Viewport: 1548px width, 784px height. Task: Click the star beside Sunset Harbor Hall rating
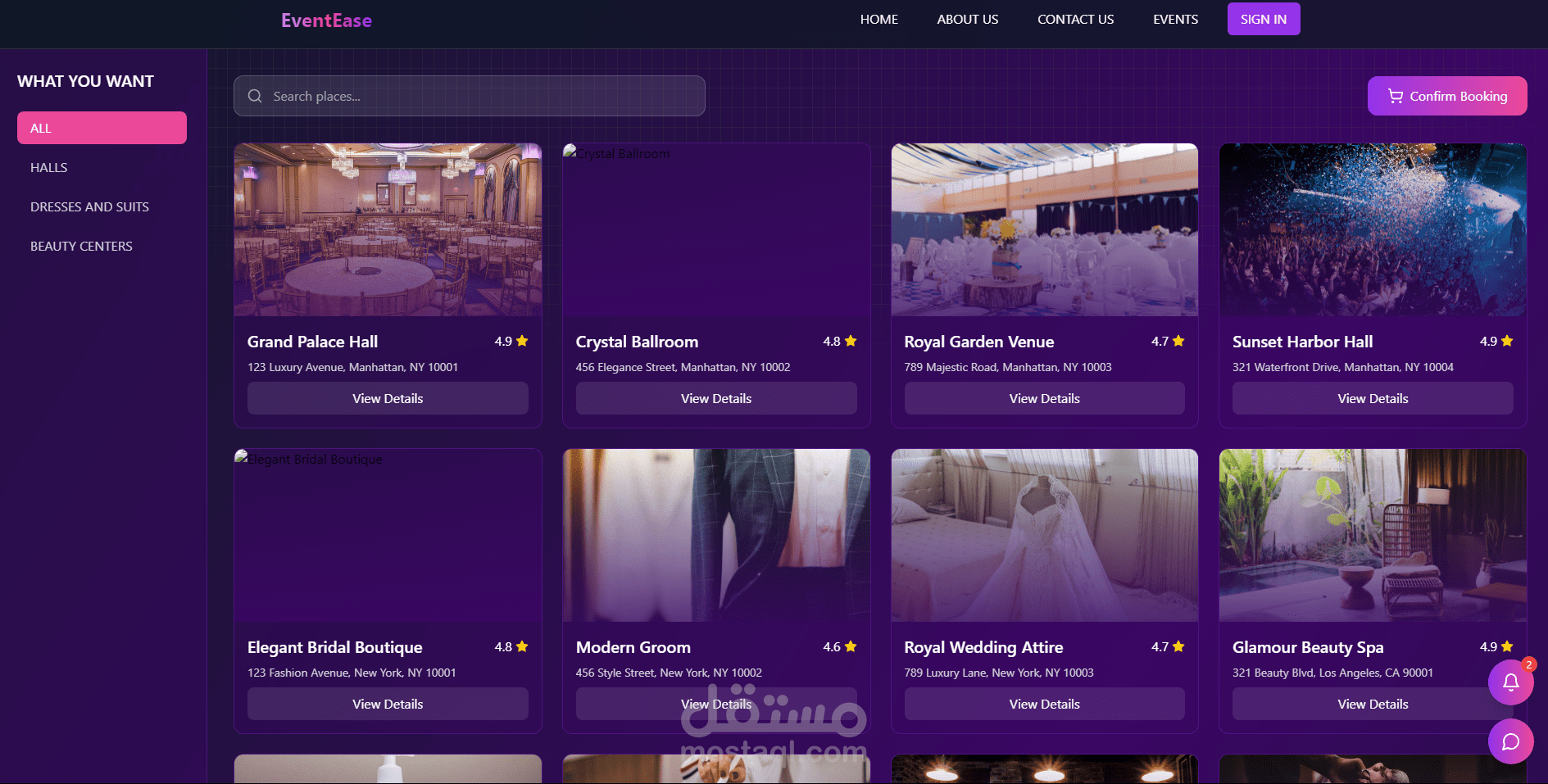[1507, 341]
